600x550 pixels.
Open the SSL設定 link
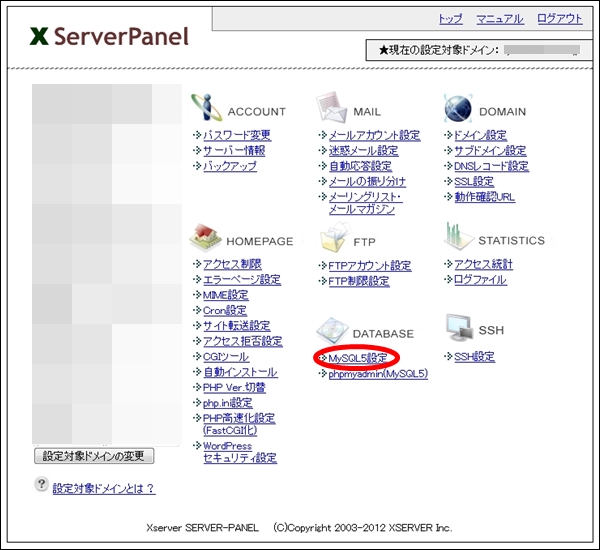(x=474, y=181)
